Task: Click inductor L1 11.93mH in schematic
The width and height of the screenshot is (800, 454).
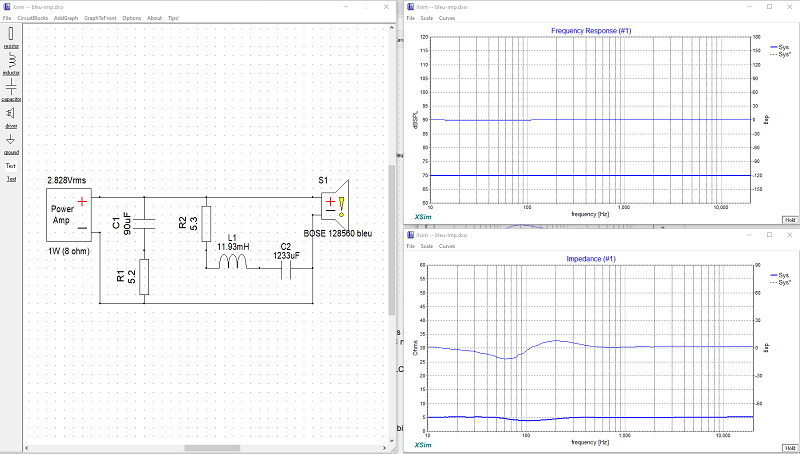Action: tap(233, 262)
